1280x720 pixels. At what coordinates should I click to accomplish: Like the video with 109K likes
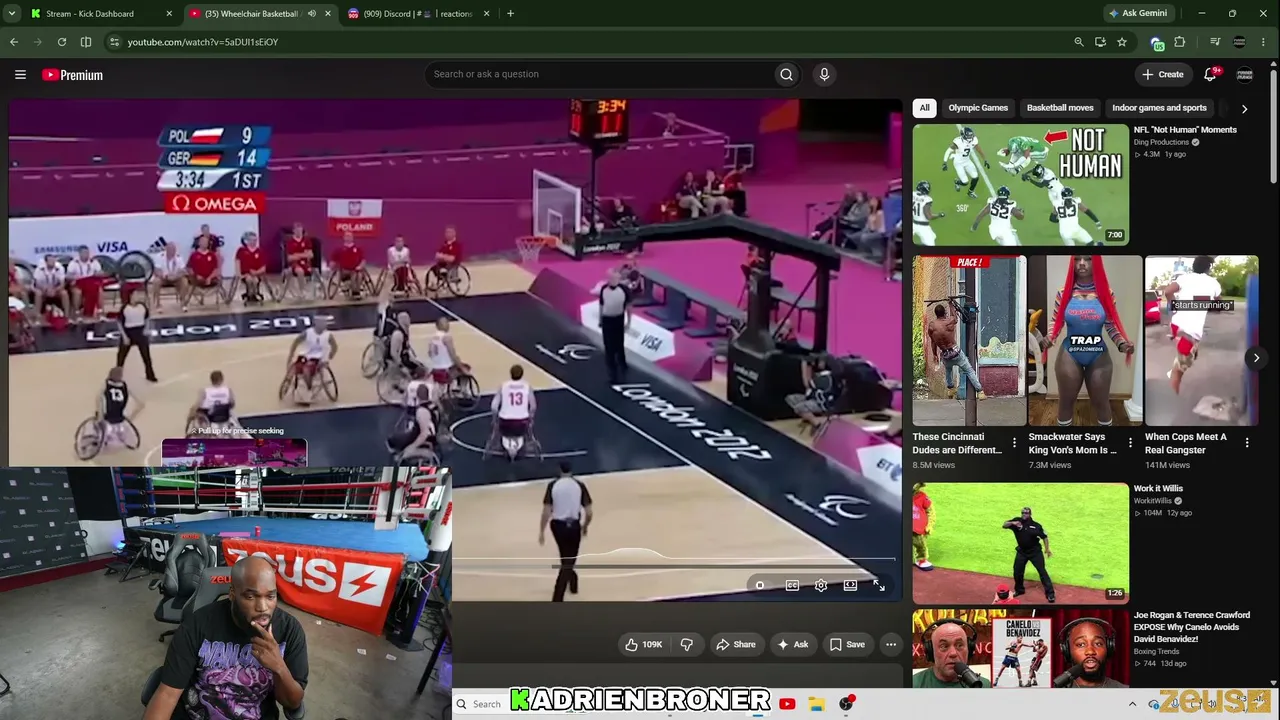coord(644,644)
